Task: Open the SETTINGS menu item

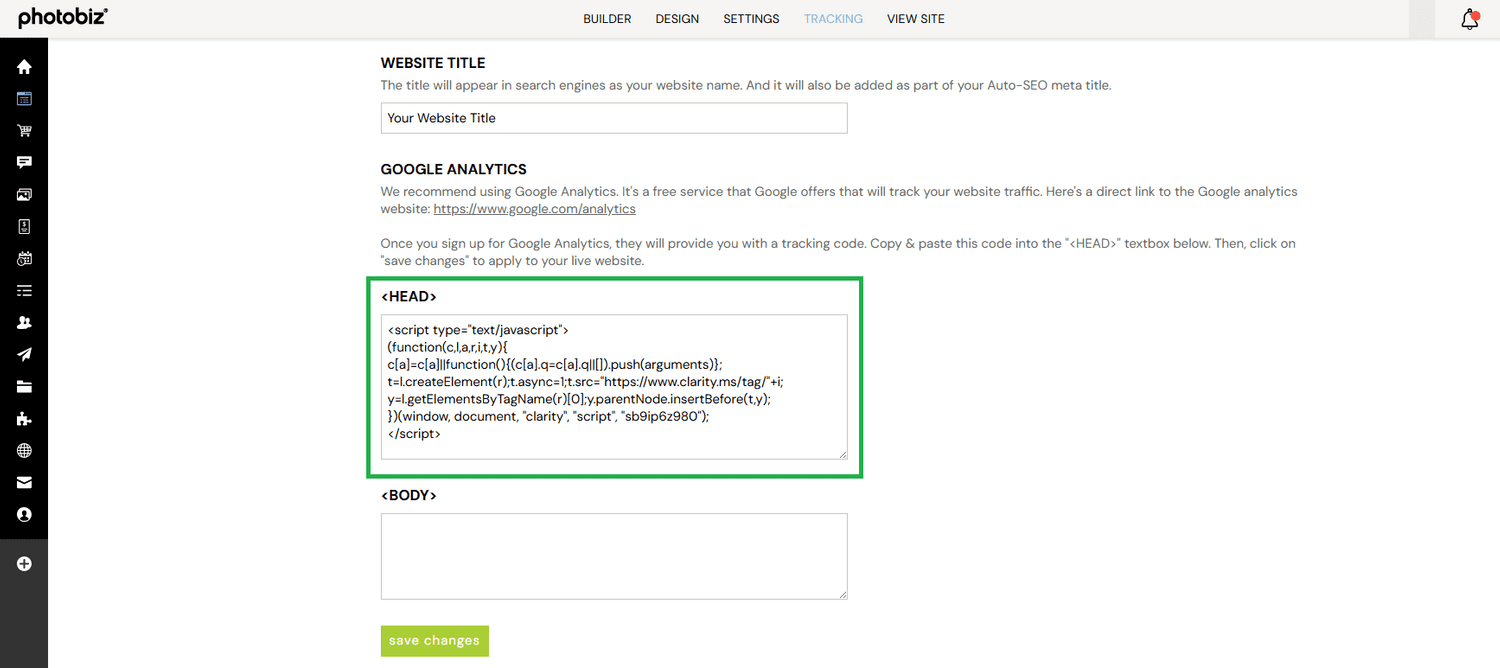Action: tap(751, 19)
